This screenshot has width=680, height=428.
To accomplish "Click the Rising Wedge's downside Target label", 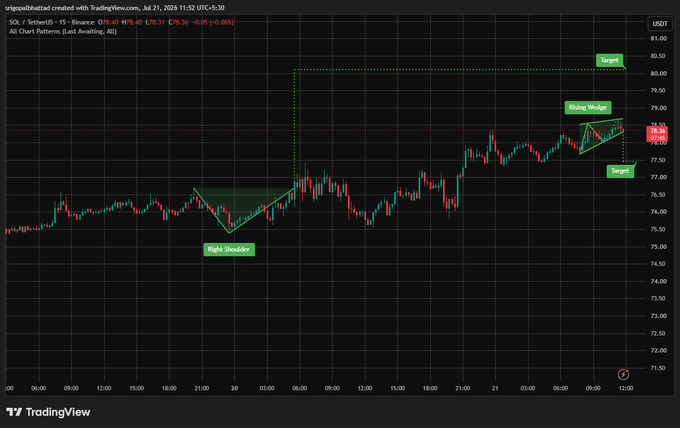I will pyautogui.click(x=620, y=171).
